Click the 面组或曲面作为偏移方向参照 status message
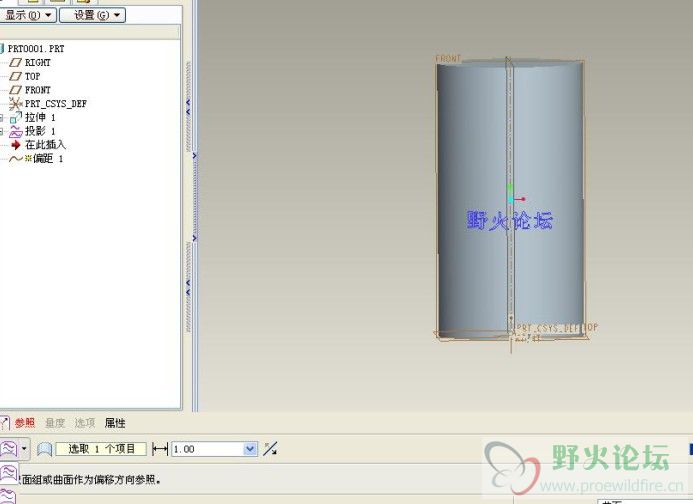Viewport: 693px width, 504px height. [x=91, y=480]
